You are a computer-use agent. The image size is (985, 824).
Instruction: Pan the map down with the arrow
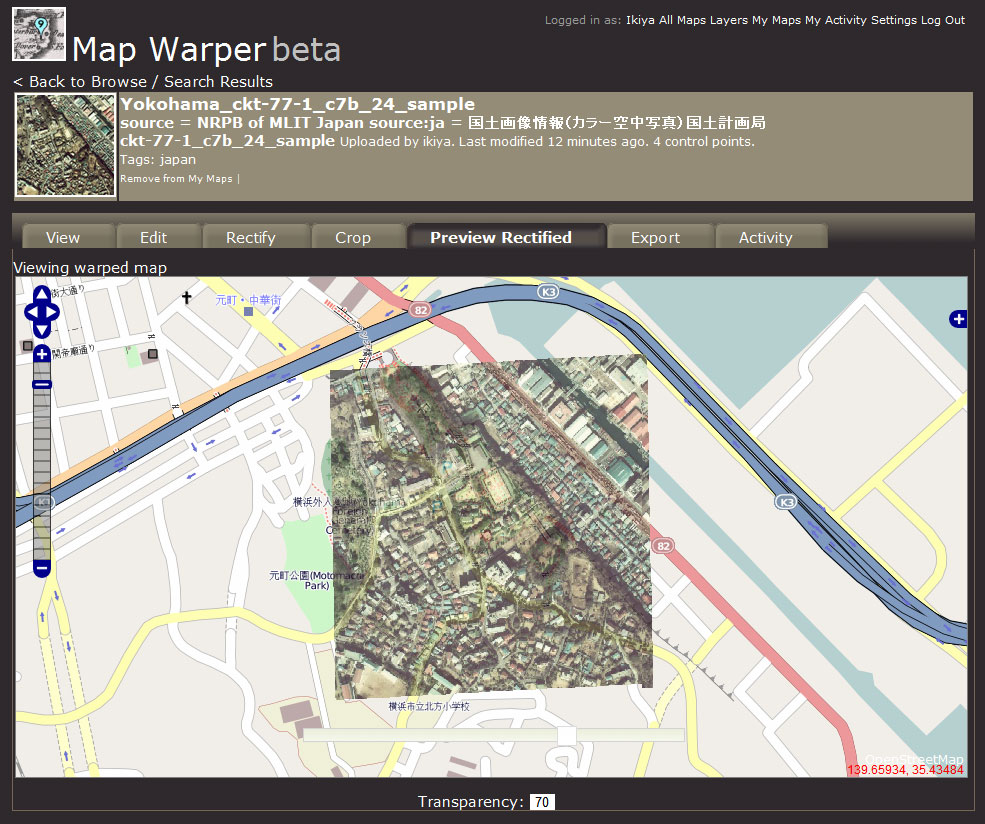[41, 330]
